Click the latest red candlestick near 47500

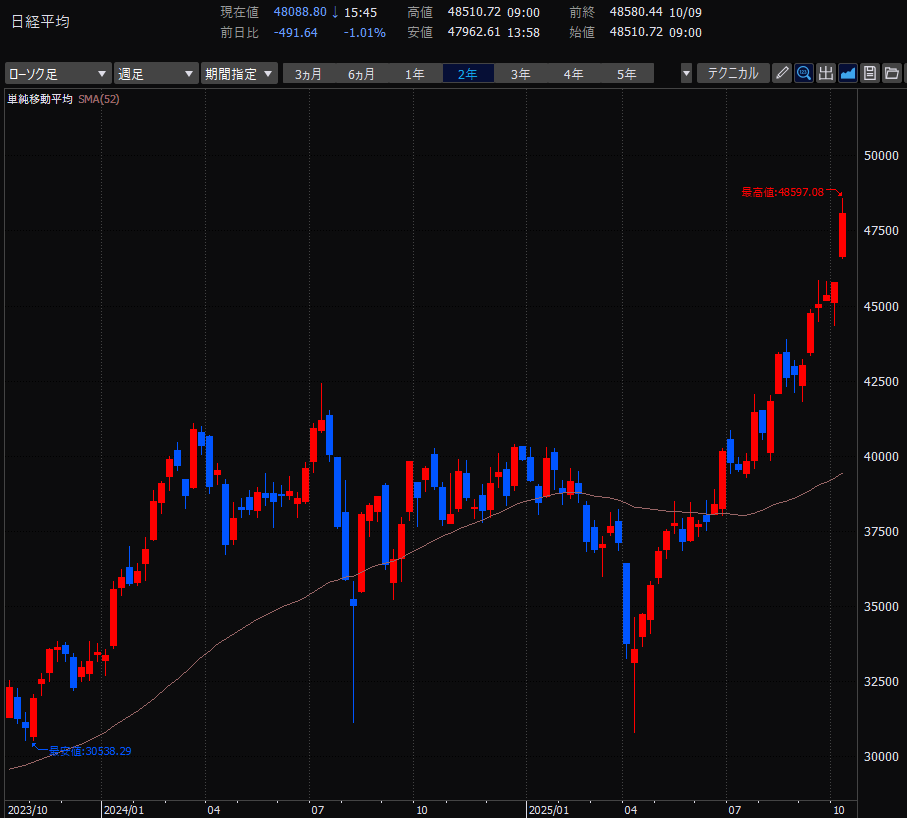click(x=843, y=235)
